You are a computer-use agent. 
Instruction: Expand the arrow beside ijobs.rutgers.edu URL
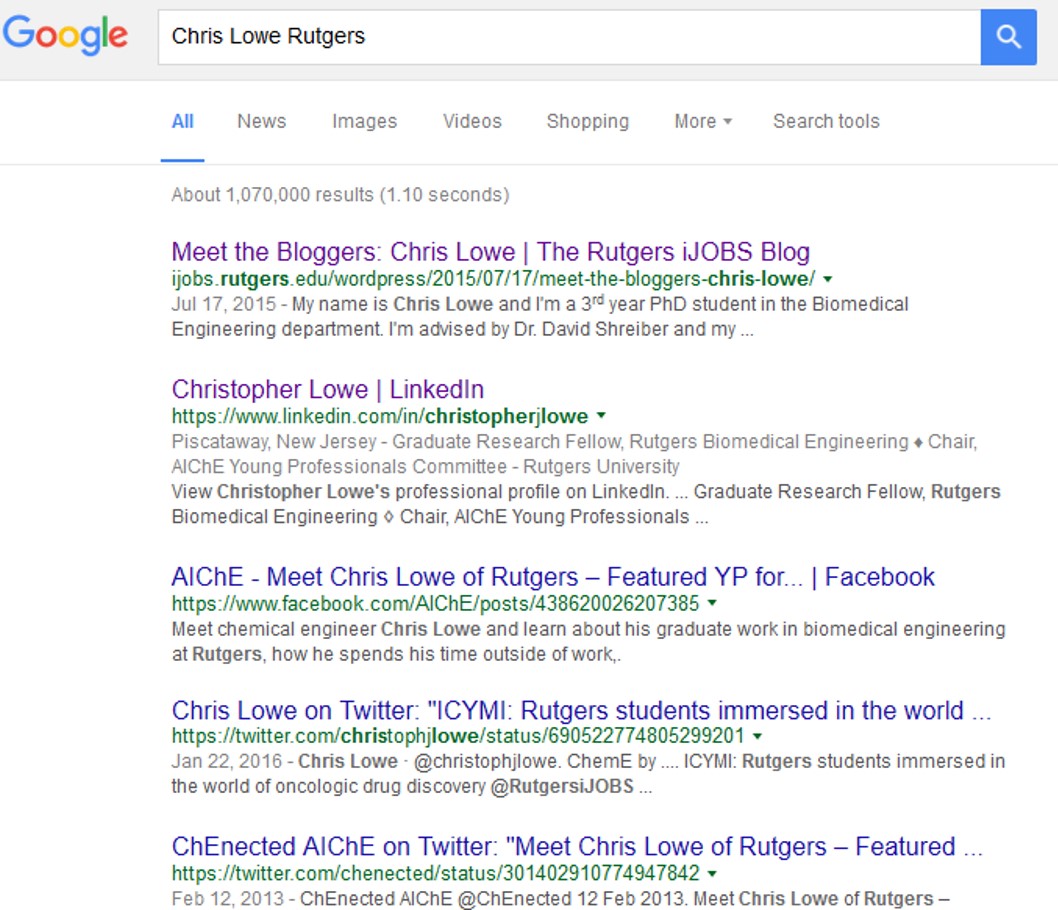click(x=828, y=279)
